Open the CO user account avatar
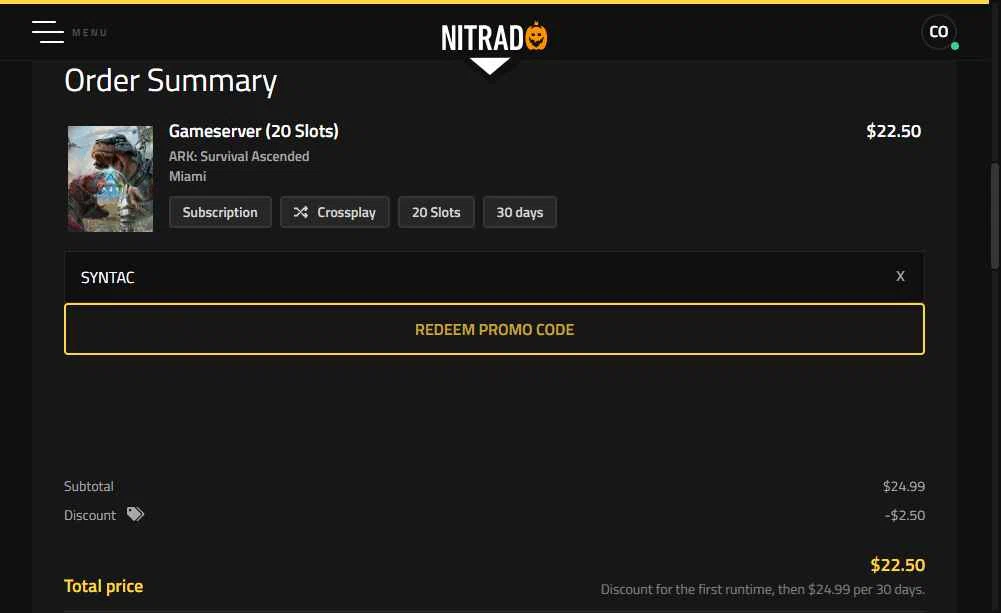Screen dimensions: 1001x613 coord(938,31)
